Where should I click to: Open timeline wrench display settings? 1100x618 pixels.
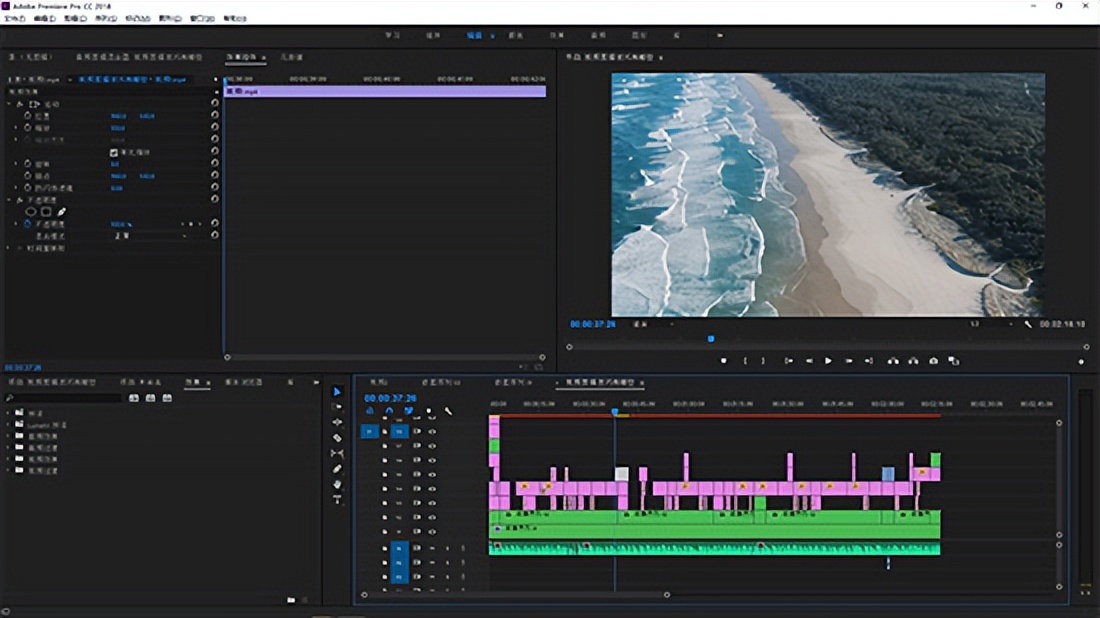point(448,411)
